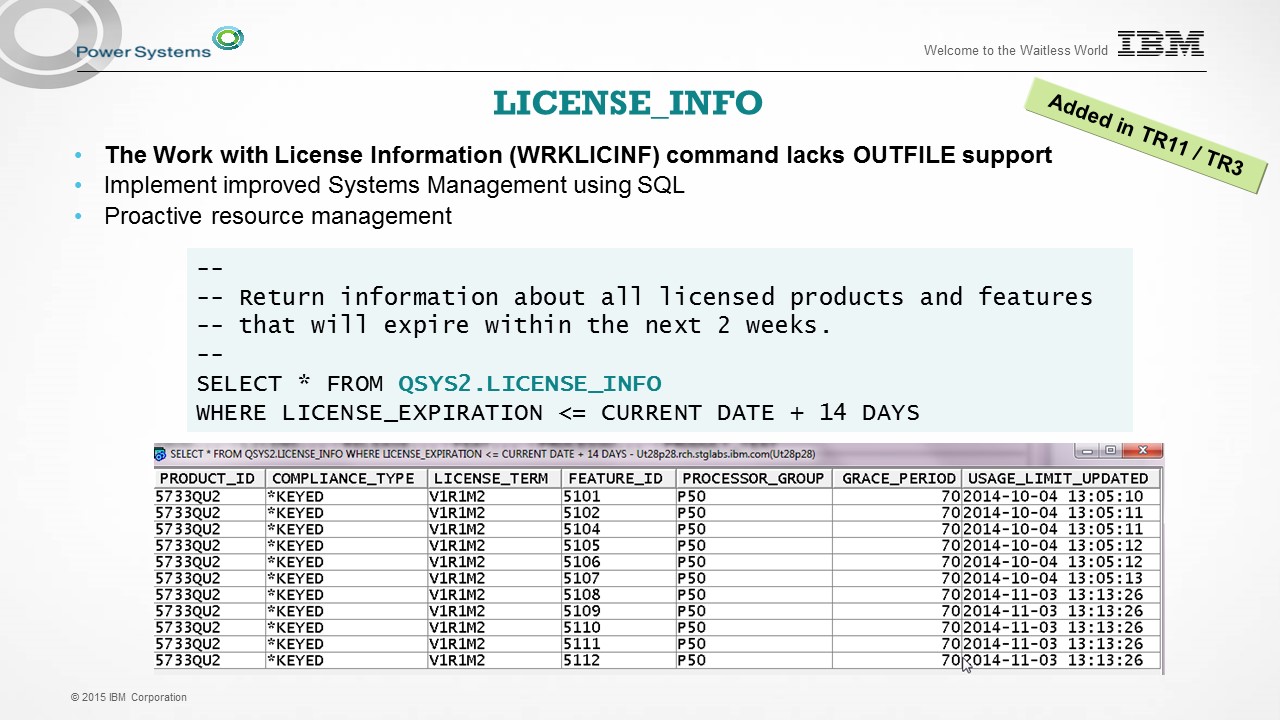The image size is (1280, 720).
Task: Select feature ID cell 5110
Action: coord(618,628)
